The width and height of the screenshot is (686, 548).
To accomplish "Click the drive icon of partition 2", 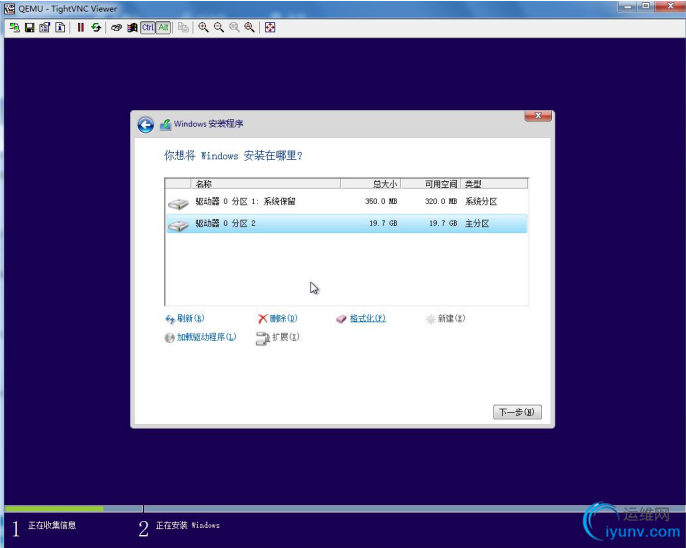I will pyautogui.click(x=178, y=226).
